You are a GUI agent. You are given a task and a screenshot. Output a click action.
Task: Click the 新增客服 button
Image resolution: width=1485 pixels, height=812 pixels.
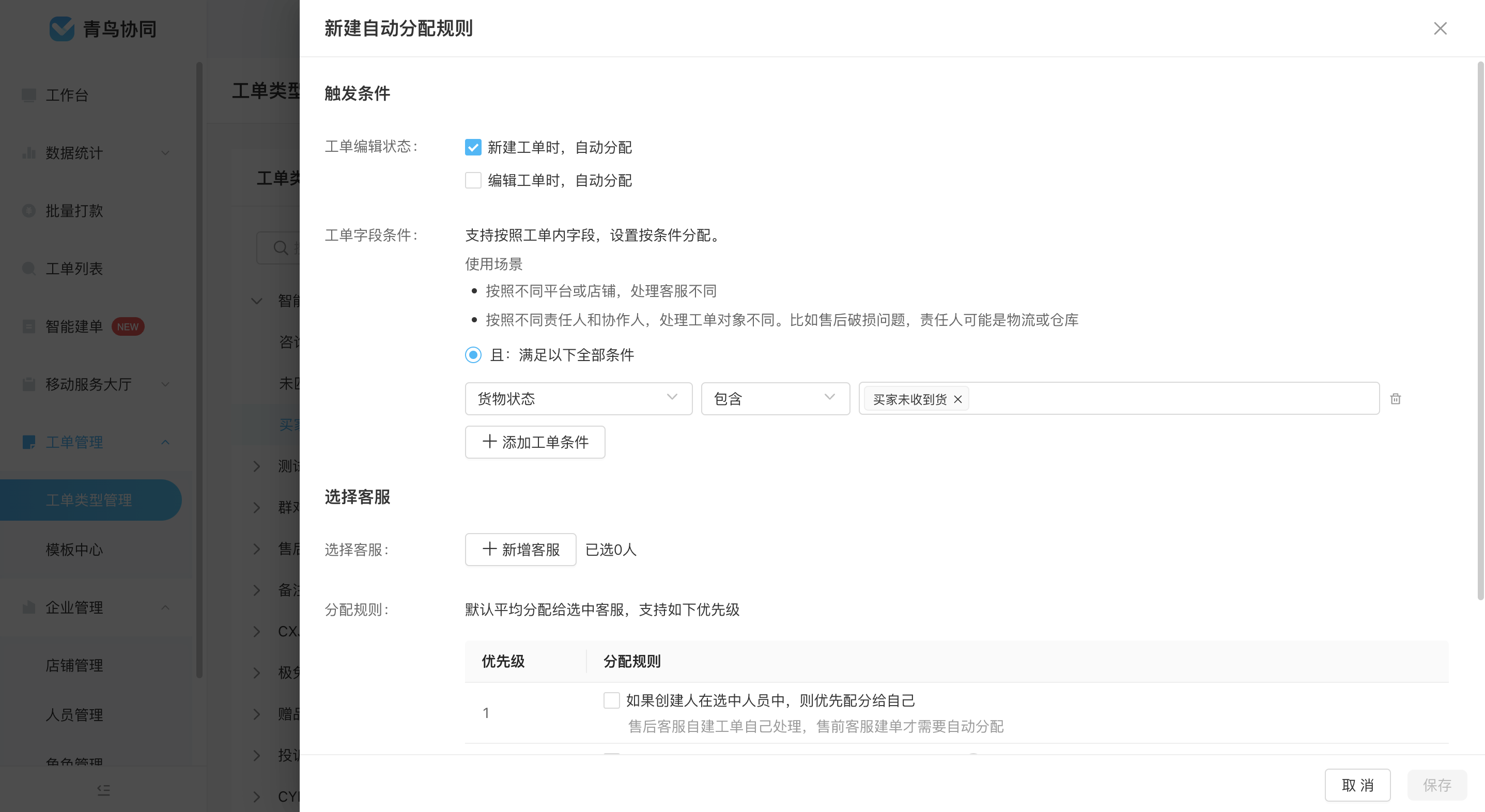tap(520, 549)
